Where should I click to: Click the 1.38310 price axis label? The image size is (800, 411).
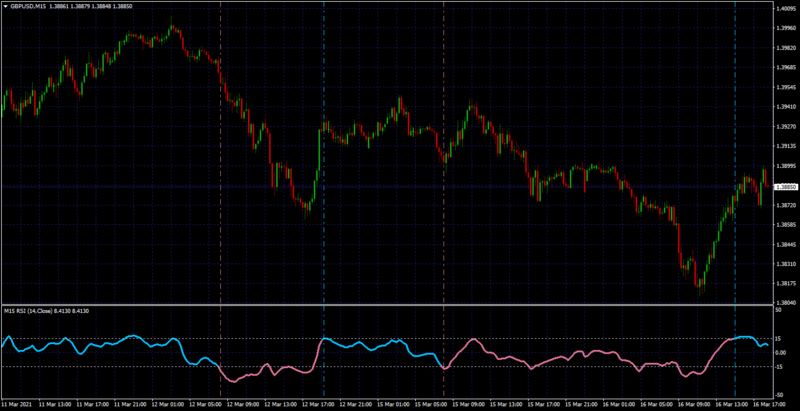coord(785,264)
